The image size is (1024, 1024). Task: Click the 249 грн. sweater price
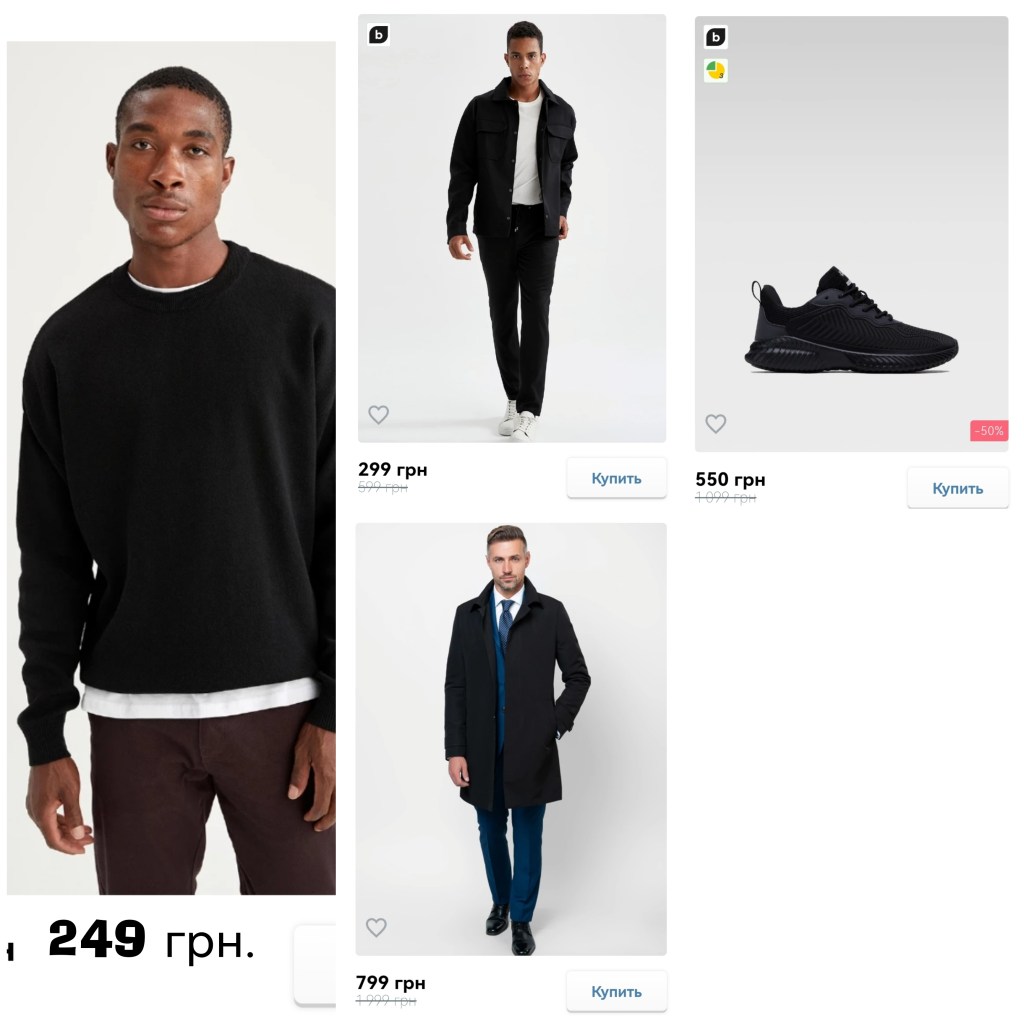(x=151, y=940)
